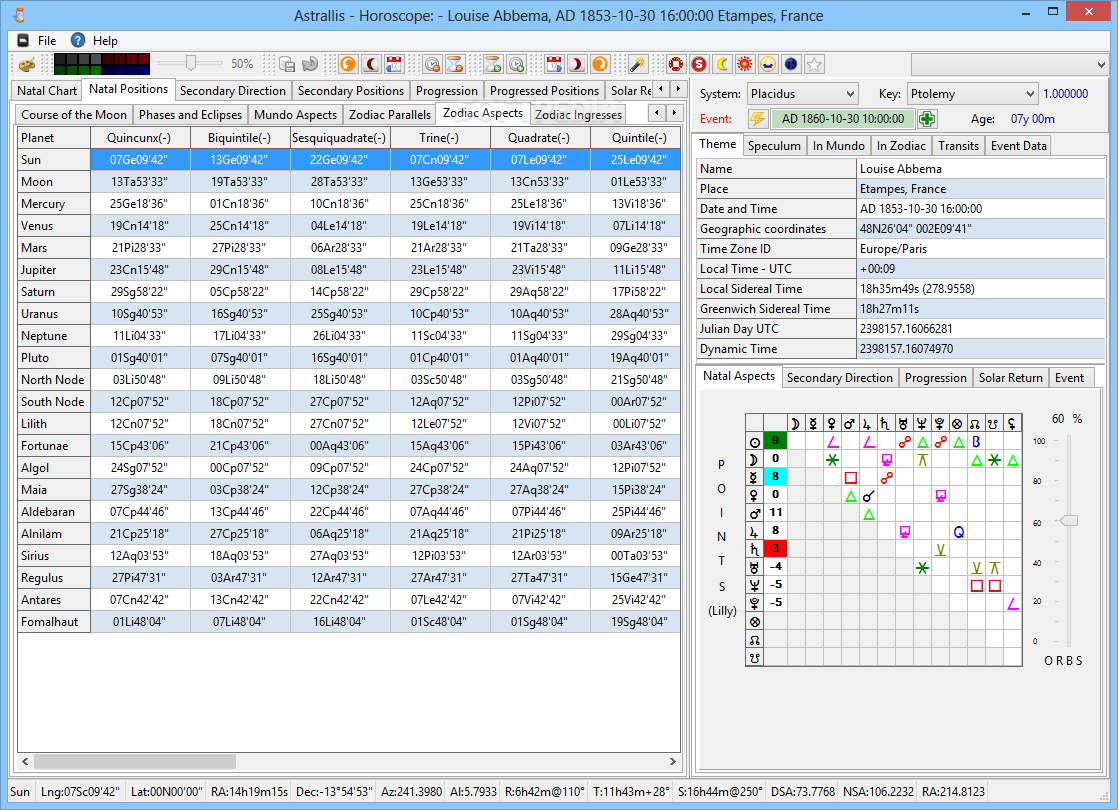Select the Jupiter row in the table

click(x=349, y=270)
